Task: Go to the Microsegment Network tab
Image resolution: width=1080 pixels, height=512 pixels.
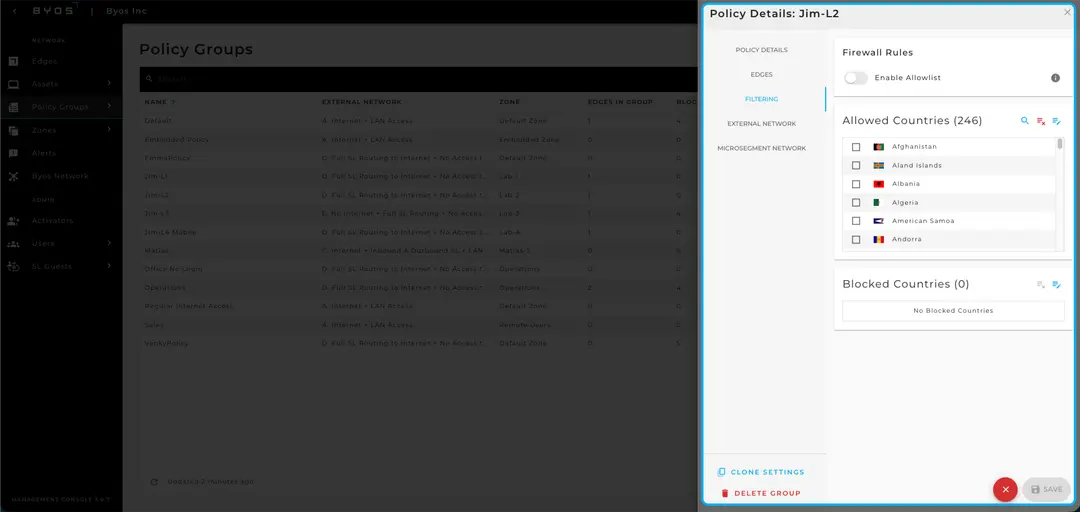Action: tap(761, 148)
